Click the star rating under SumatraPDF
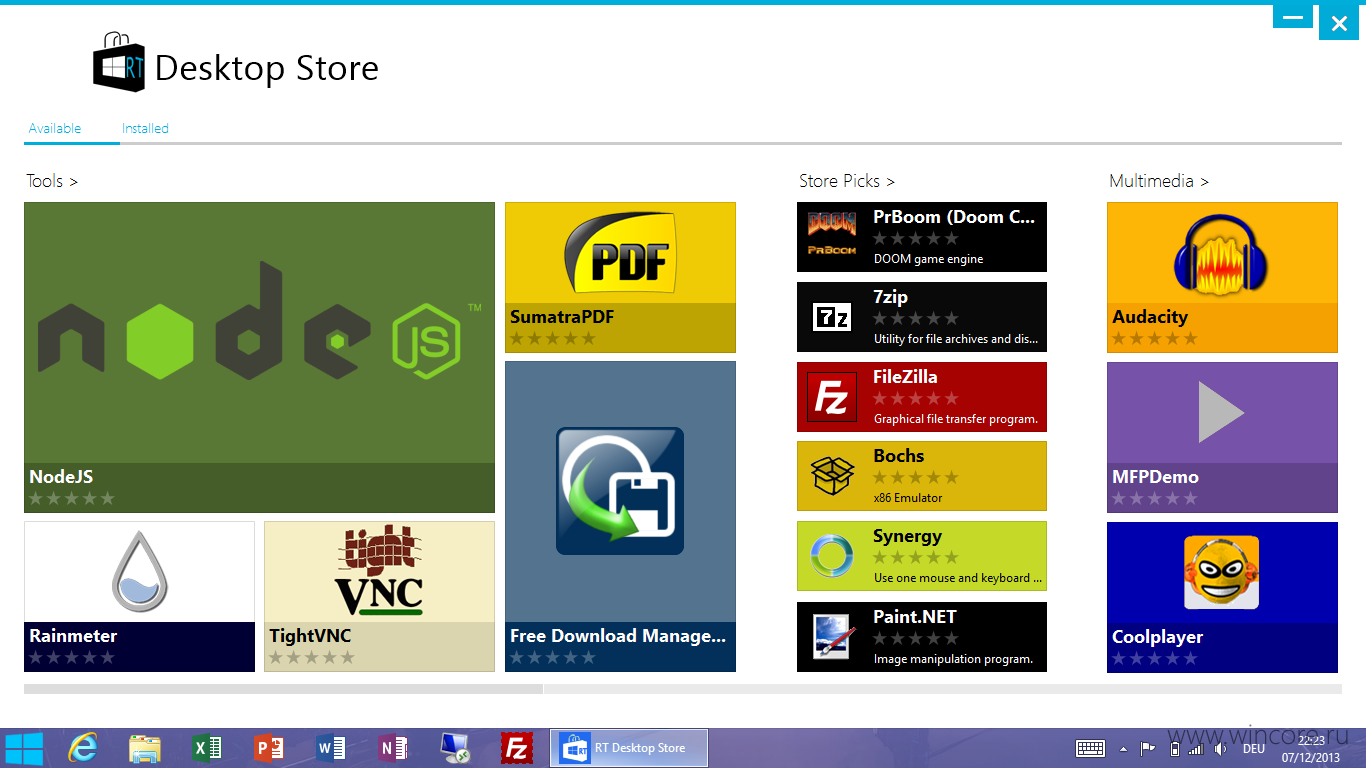 [x=553, y=339]
